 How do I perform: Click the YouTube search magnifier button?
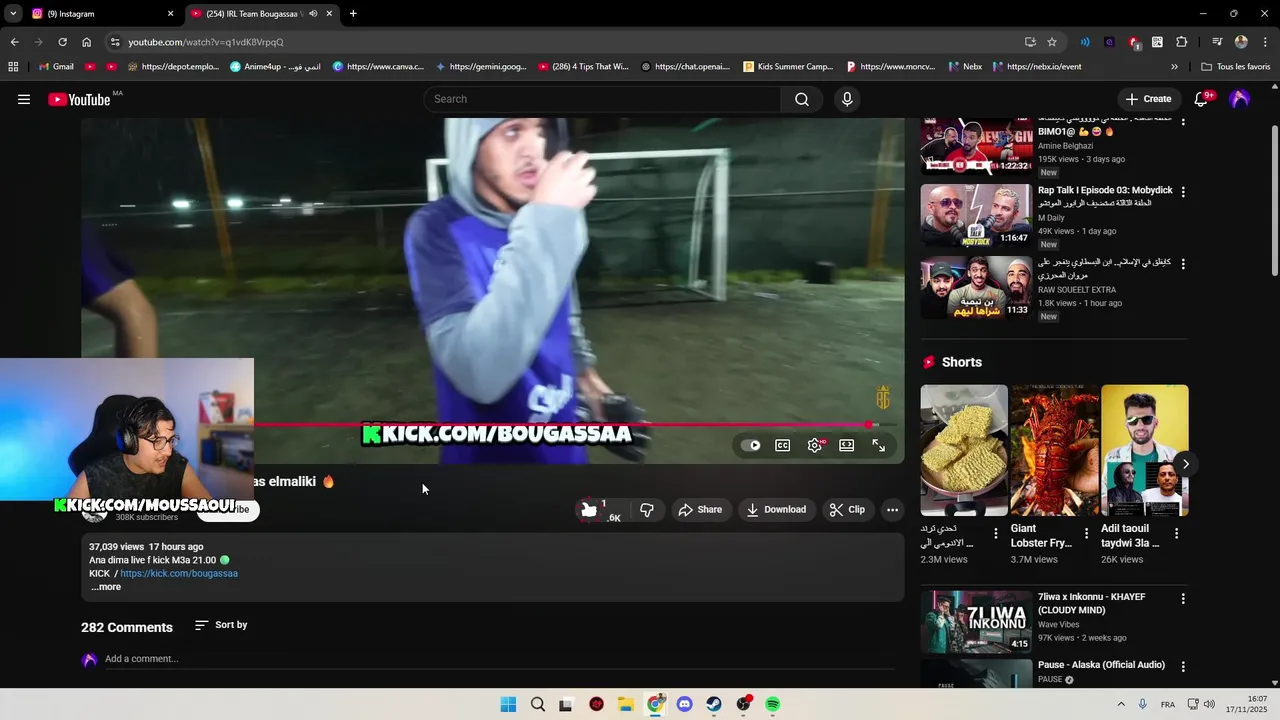(802, 99)
